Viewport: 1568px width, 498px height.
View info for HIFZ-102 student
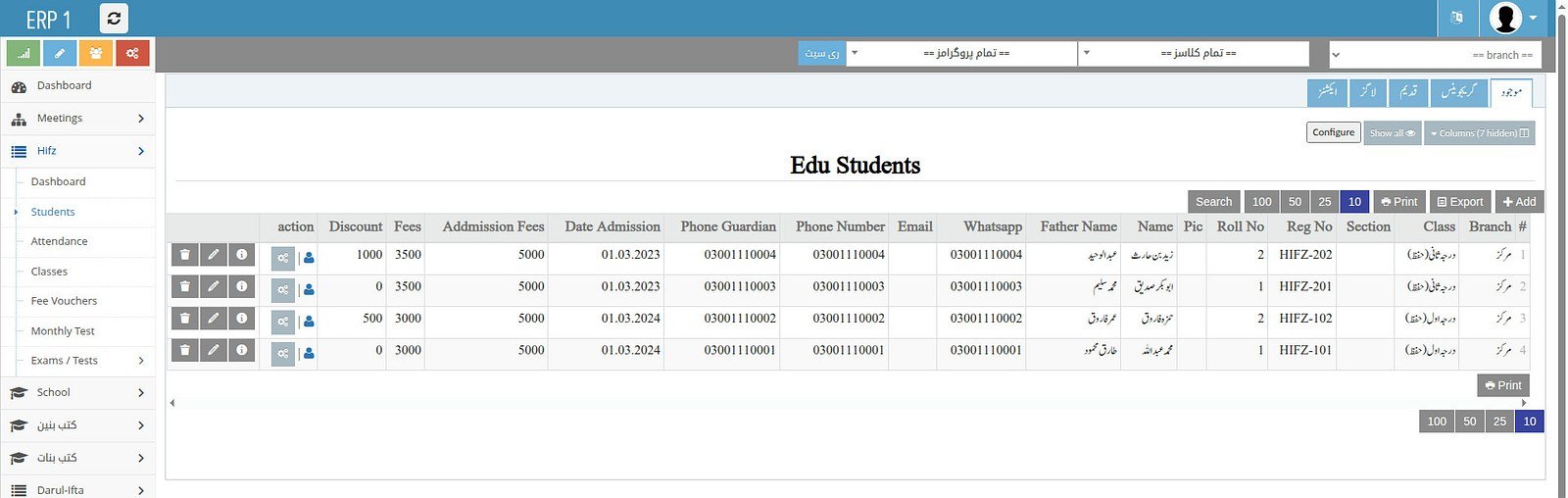241,319
